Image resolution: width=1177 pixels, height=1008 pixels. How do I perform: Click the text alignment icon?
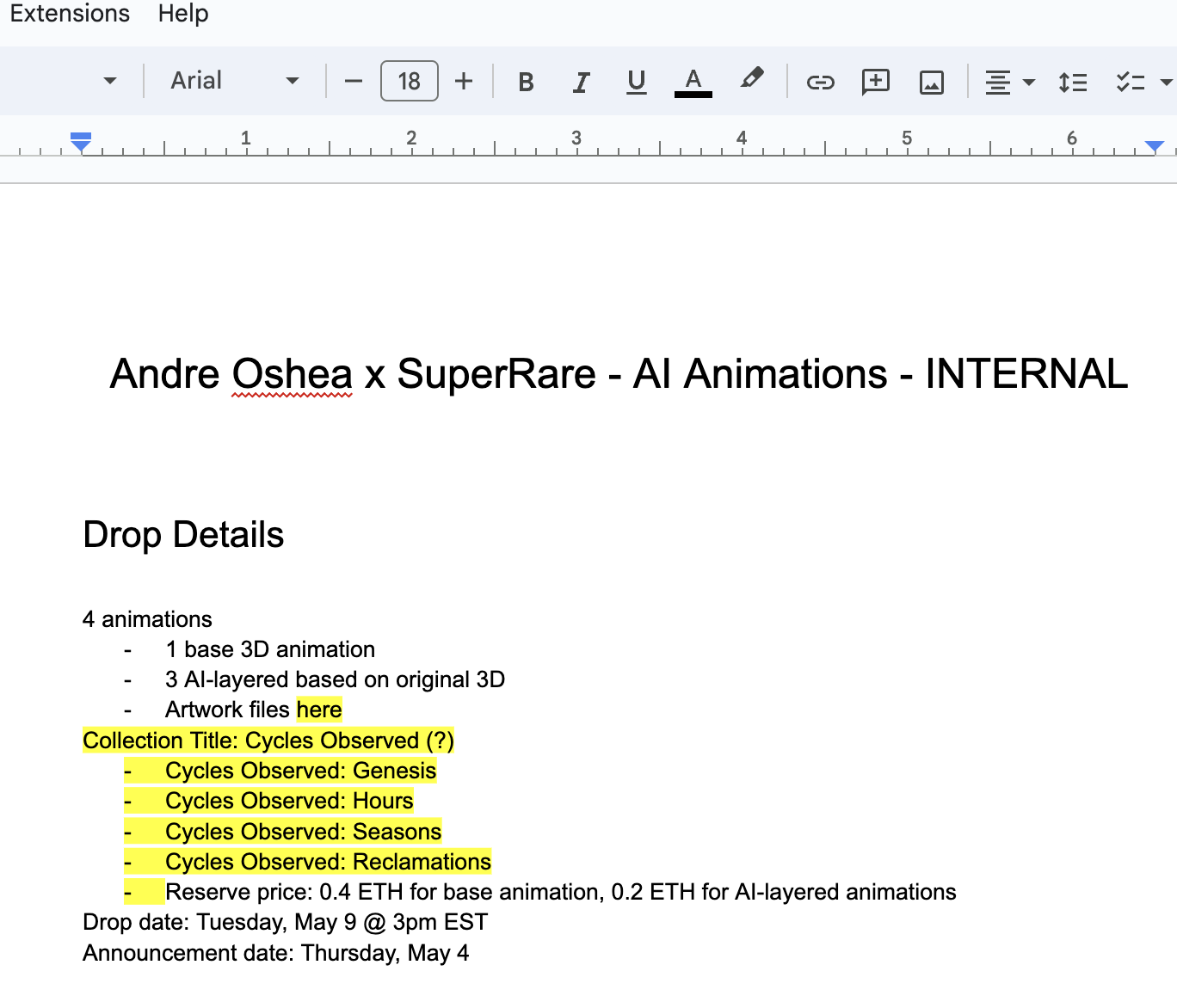point(998,83)
